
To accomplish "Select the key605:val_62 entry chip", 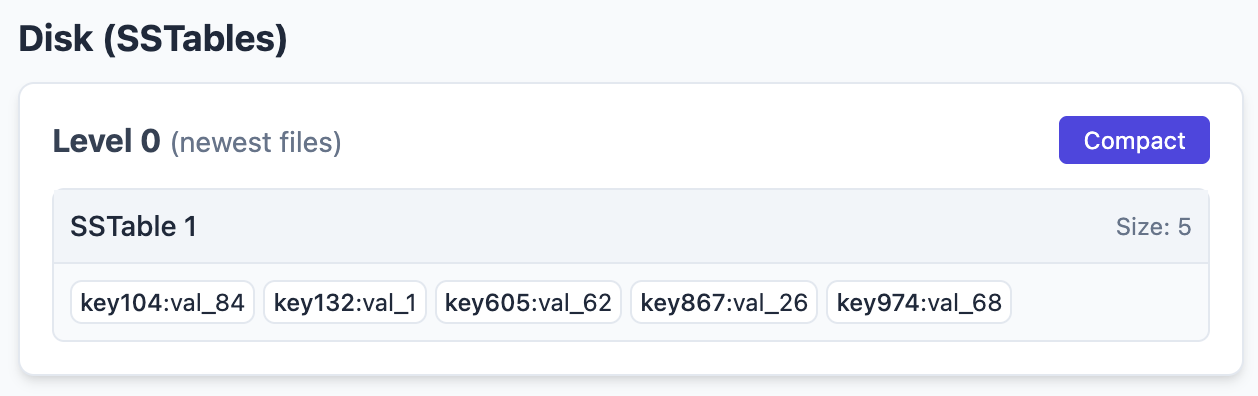I will click(528, 302).
